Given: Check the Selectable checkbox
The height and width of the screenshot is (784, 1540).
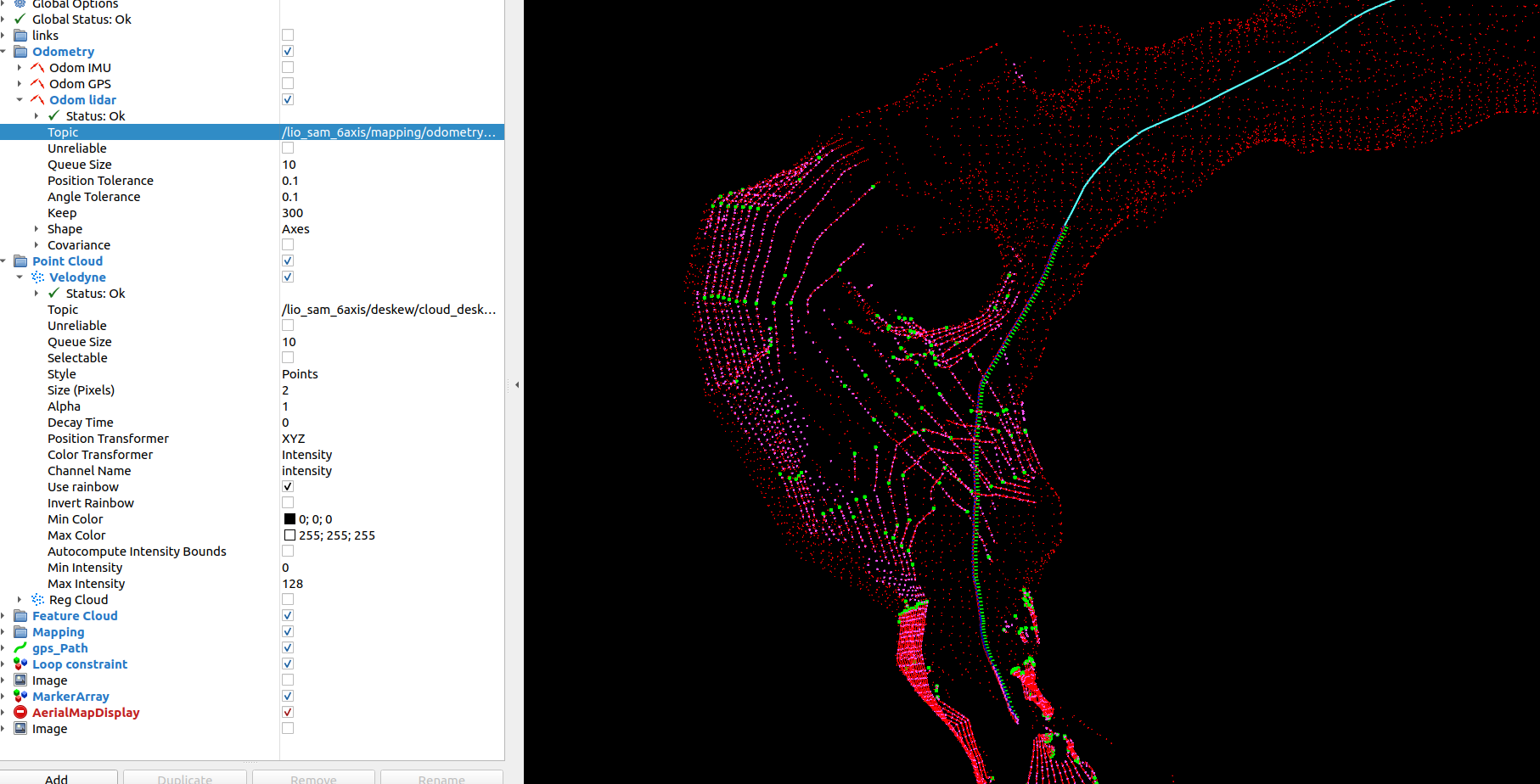Looking at the screenshot, I should [288, 357].
